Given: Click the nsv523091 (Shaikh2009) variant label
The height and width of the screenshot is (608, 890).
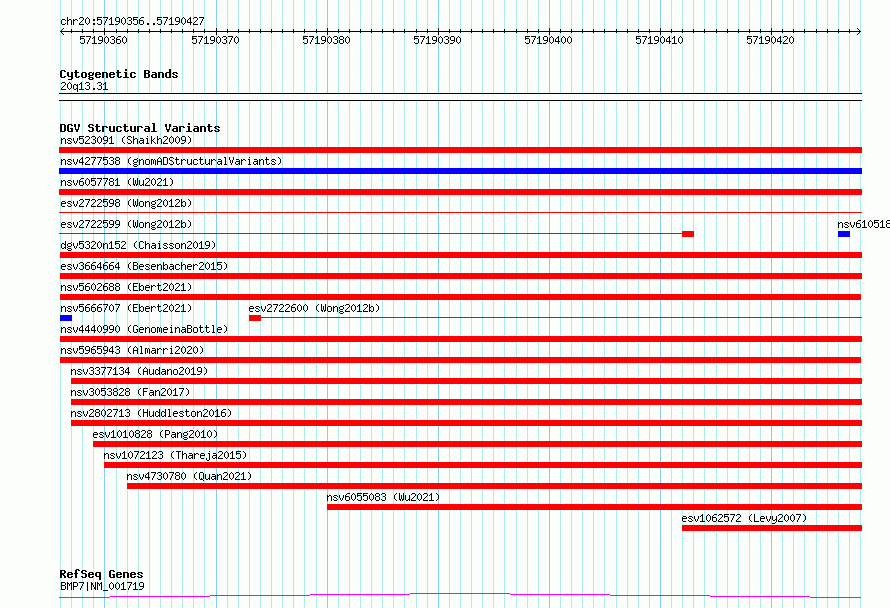Looking at the screenshot, I should [126, 140].
